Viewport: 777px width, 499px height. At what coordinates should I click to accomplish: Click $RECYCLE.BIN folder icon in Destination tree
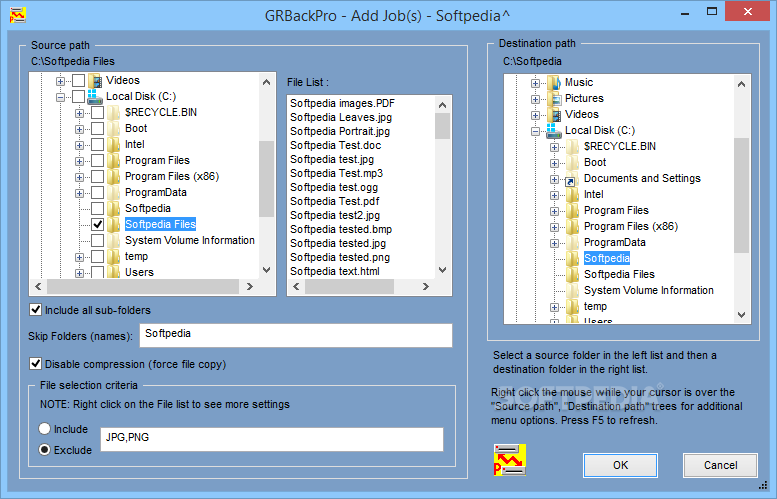[x=572, y=146]
